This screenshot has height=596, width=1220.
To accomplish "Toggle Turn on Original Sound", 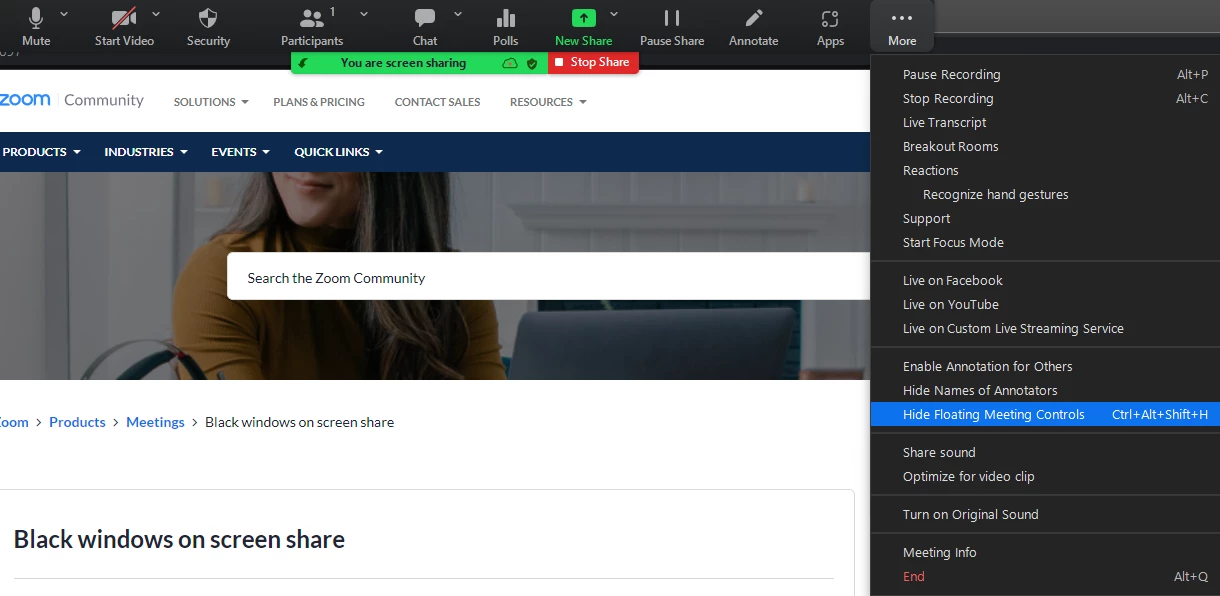I will (x=1045, y=515).
